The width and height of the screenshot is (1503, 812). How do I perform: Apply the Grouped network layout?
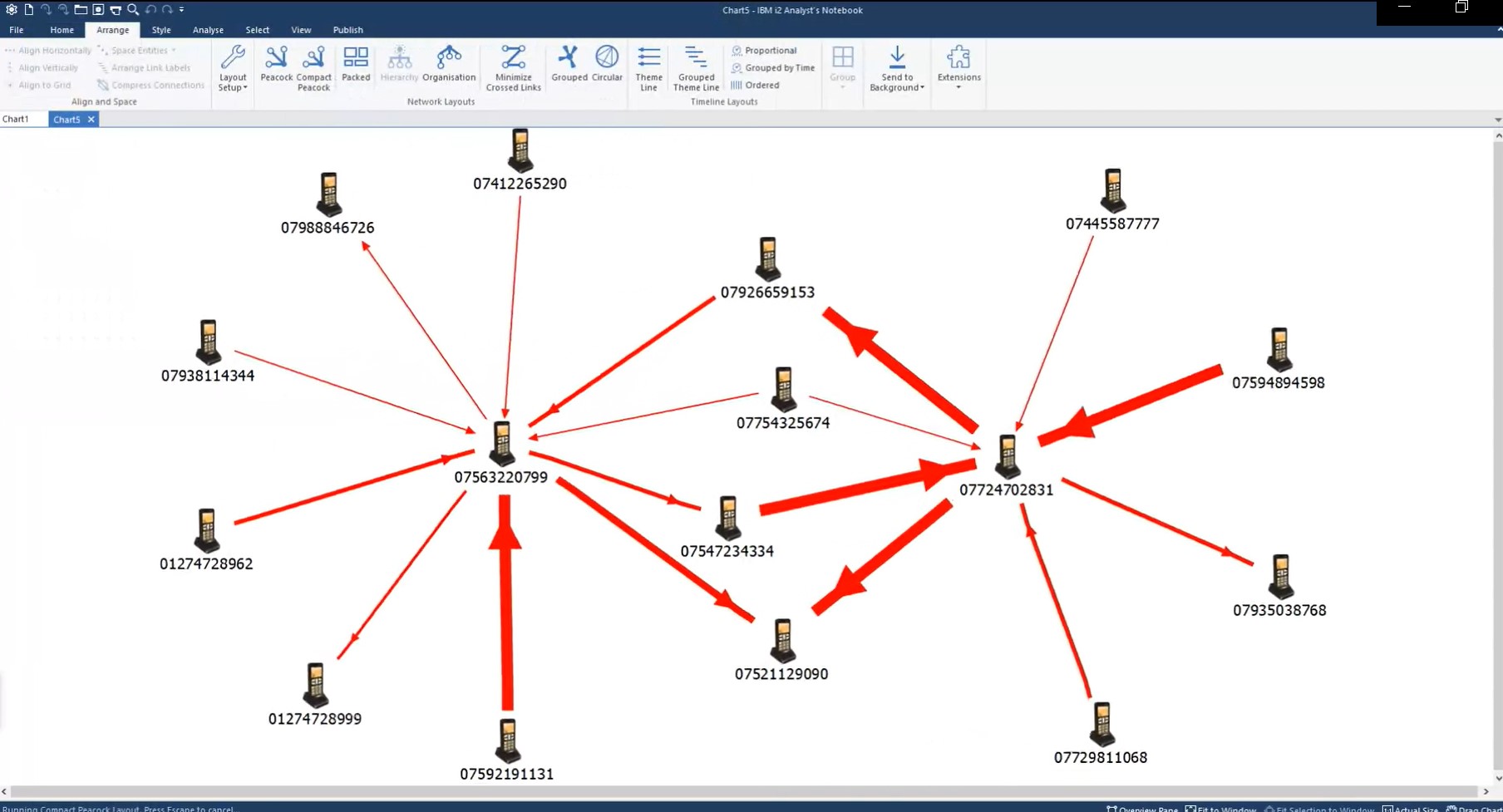569,65
